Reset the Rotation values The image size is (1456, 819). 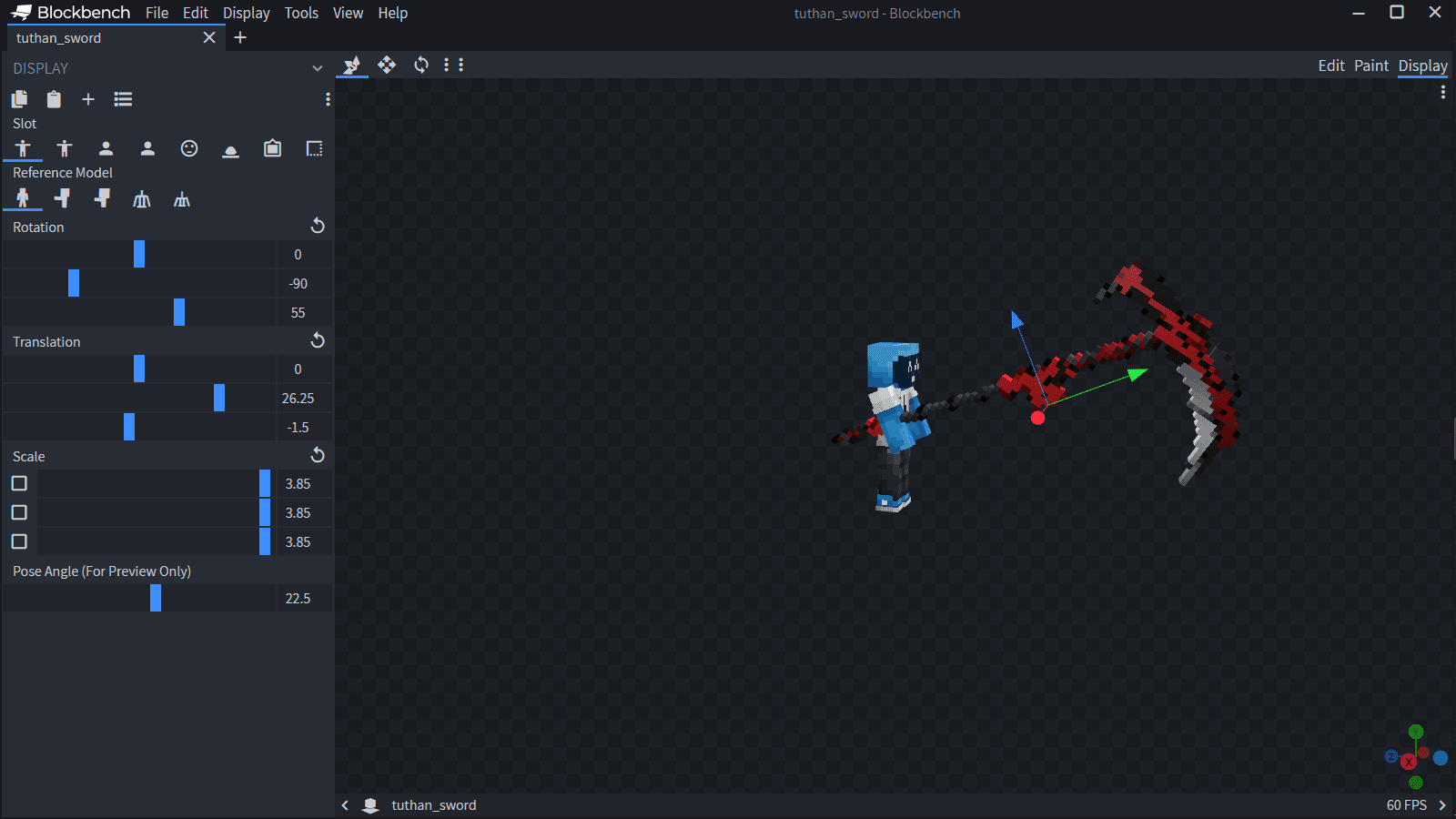318,226
